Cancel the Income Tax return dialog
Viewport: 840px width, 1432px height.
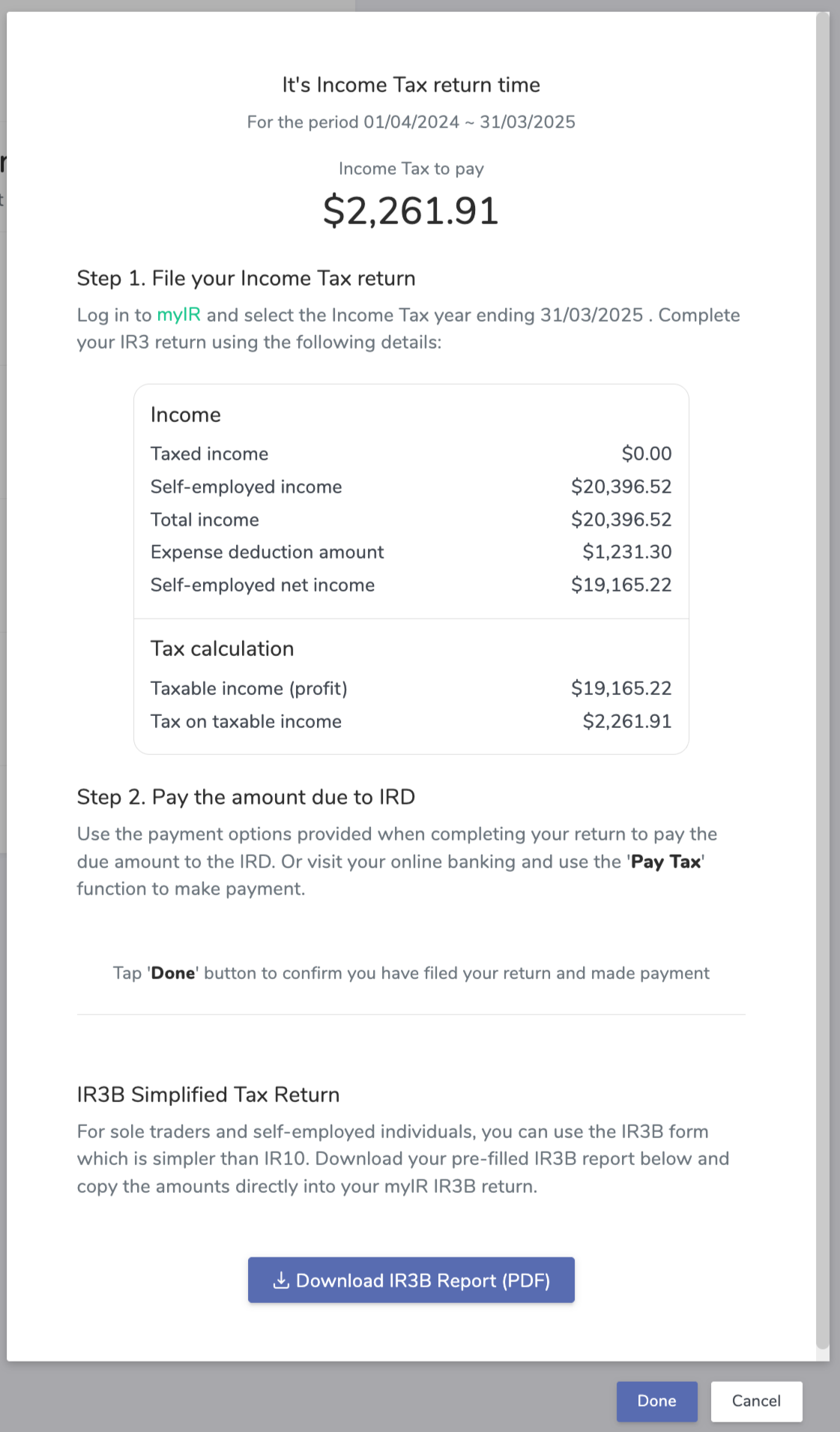pos(756,1401)
